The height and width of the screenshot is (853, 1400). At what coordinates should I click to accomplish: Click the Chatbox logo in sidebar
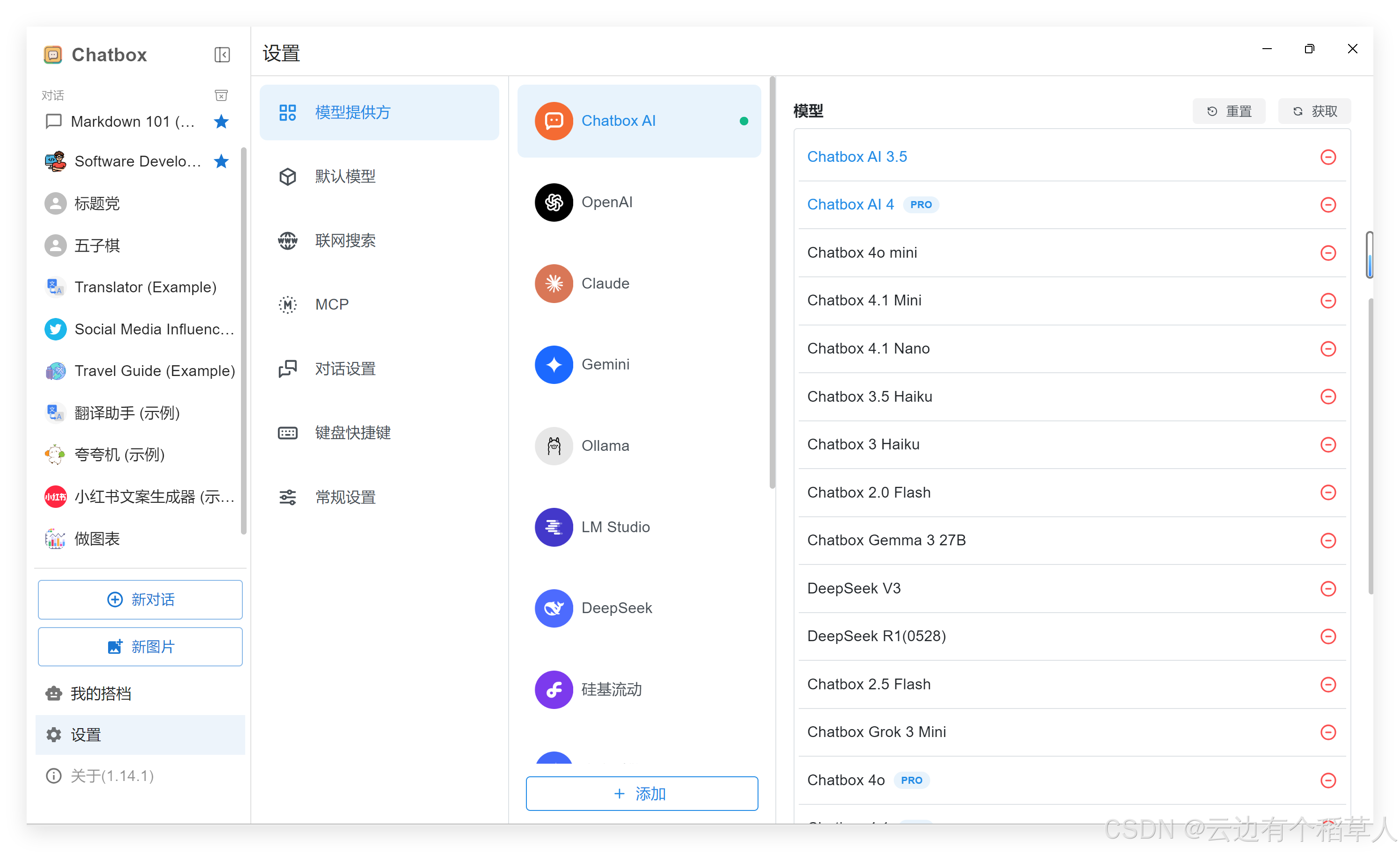(53, 55)
